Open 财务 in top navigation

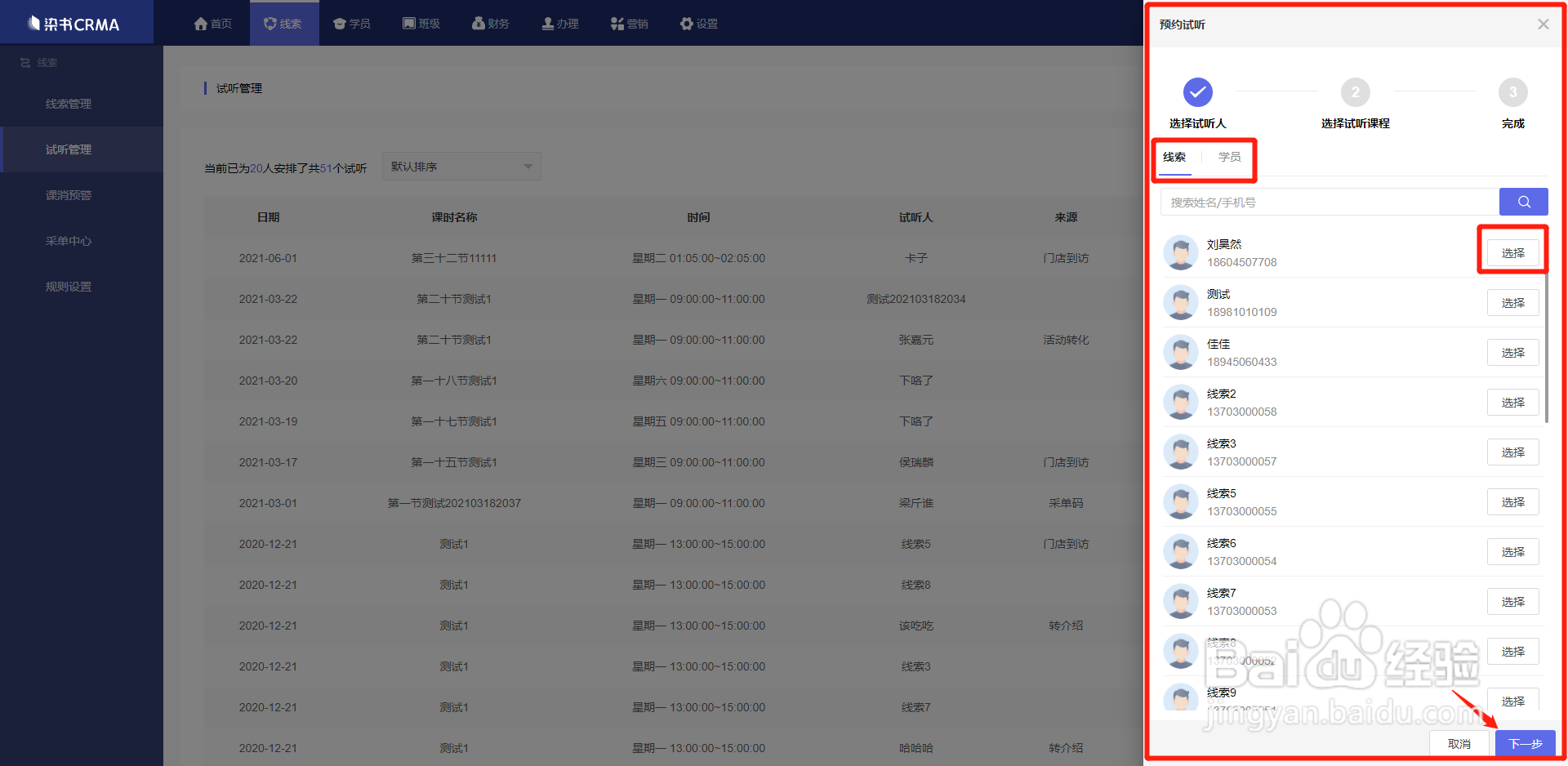tap(491, 24)
